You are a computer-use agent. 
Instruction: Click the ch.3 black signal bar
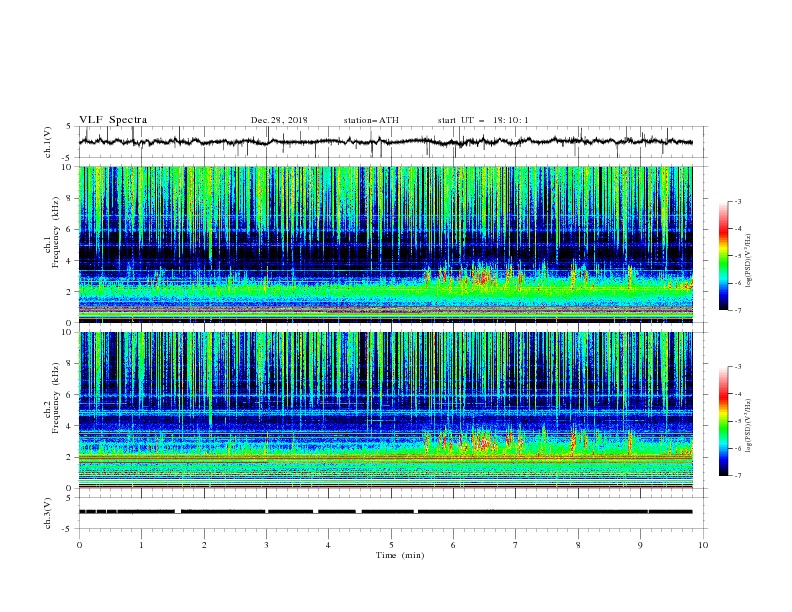[x=386, y=512]
